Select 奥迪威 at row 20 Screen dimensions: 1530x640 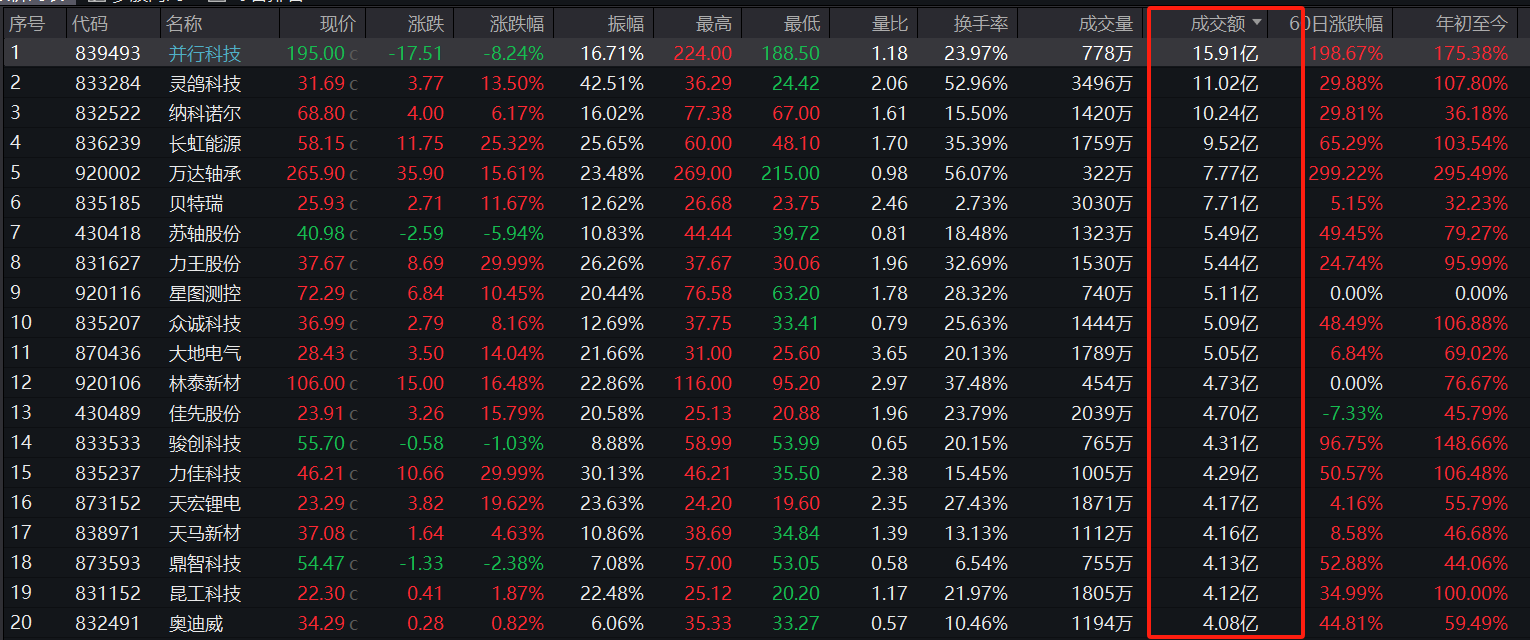(196, 623)
